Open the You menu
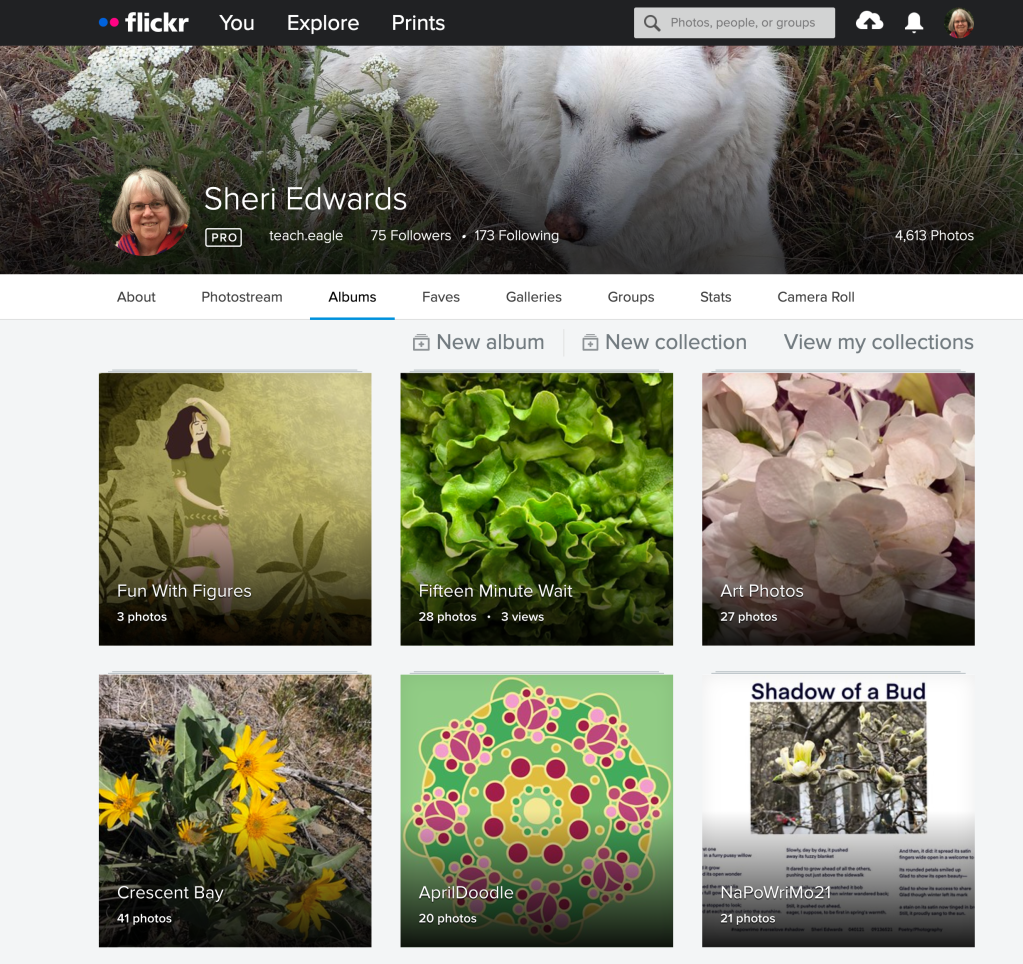 [236, 23]
